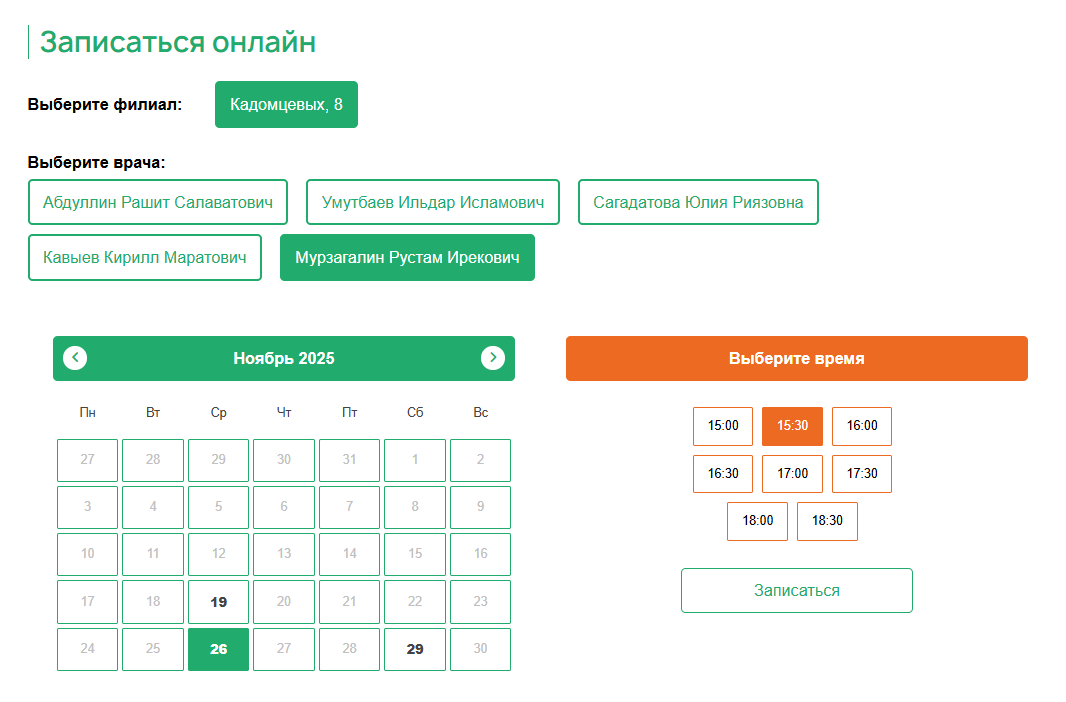Select the 17:00 appointment time
The width and height of the screenshot is (1066, 702).
(792, 474)
